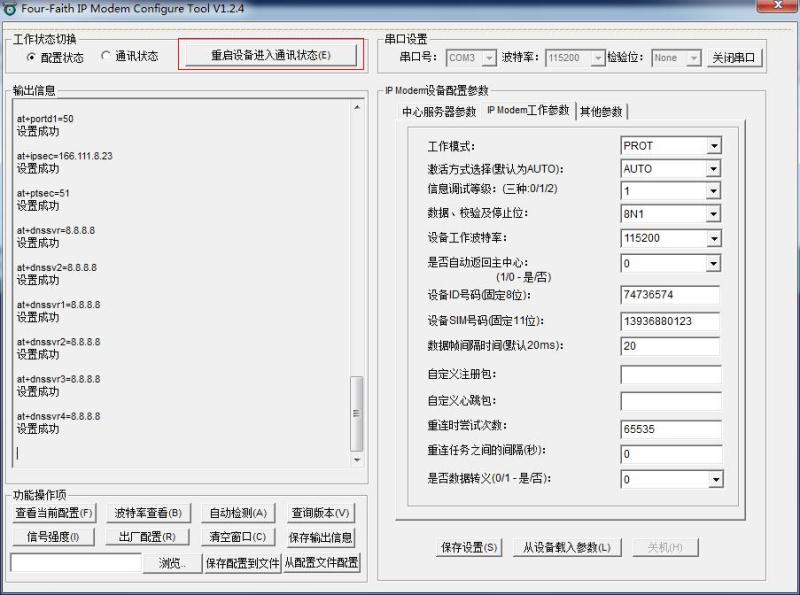The image size is (800, 595).
Task: Click the 保存设置(S) button
Action: coord(469,548)
